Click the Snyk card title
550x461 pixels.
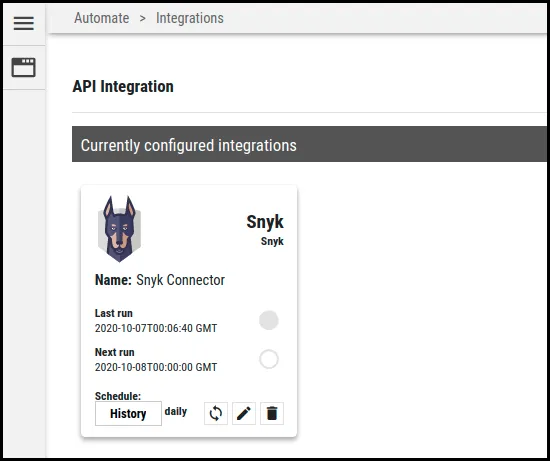coord(265,222)
